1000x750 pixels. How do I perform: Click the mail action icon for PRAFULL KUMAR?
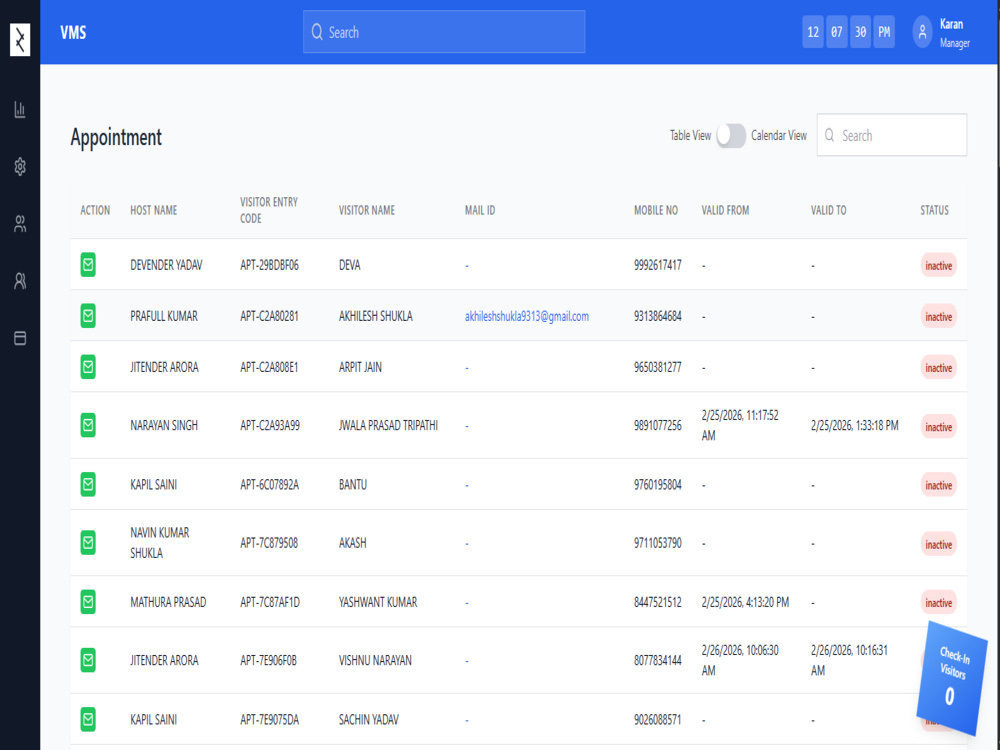(x=88, y=316)
